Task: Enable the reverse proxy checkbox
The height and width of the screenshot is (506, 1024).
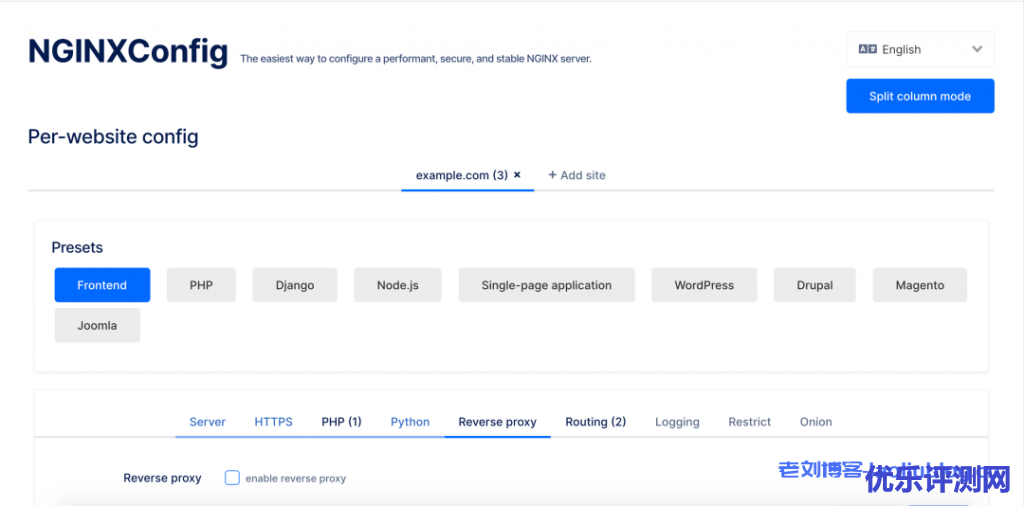Action: pos(232,478)
